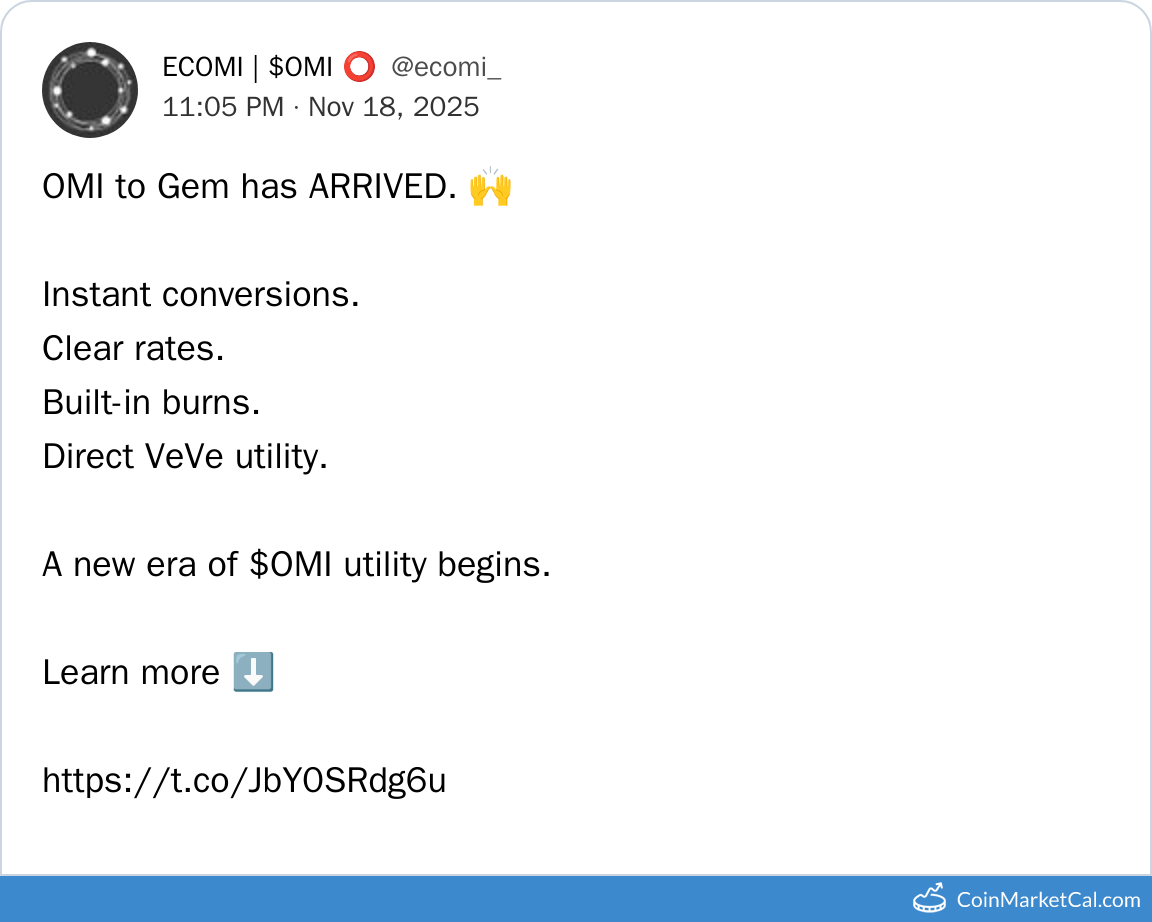Click the 11:05 PM post time
This screenshot has height=922, width=1152.
[223, 106]
